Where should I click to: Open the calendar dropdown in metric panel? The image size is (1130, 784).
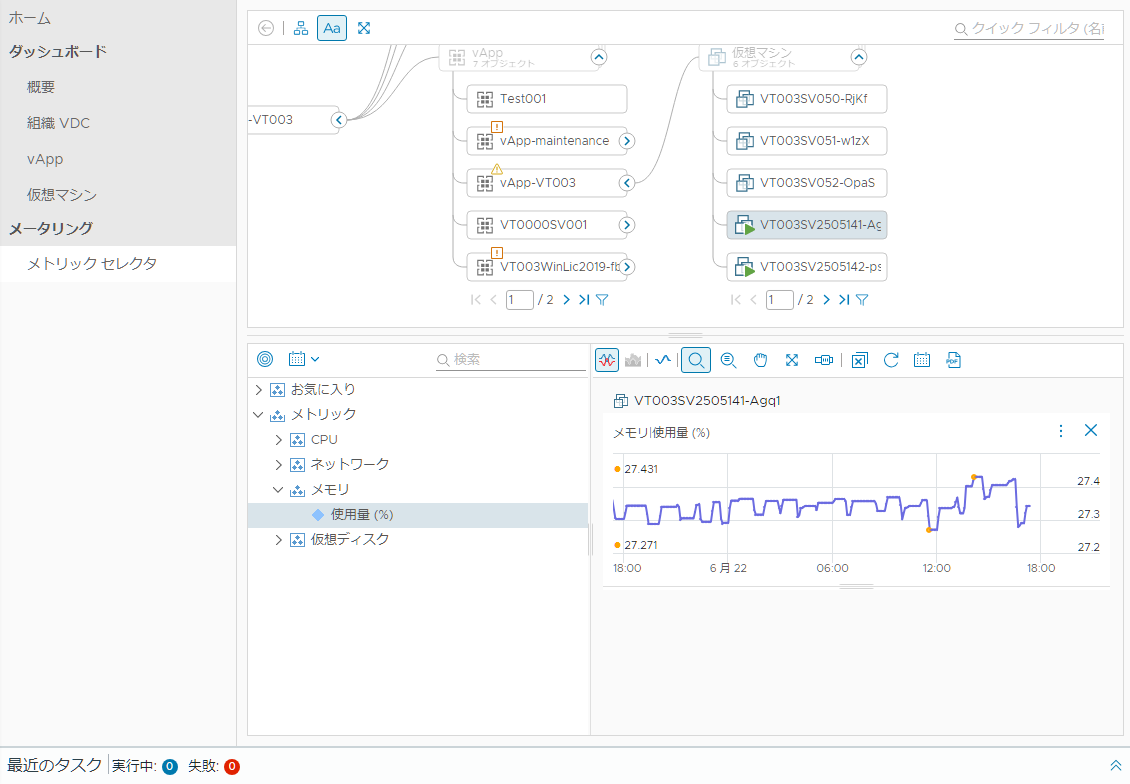(x=303, y=359)
